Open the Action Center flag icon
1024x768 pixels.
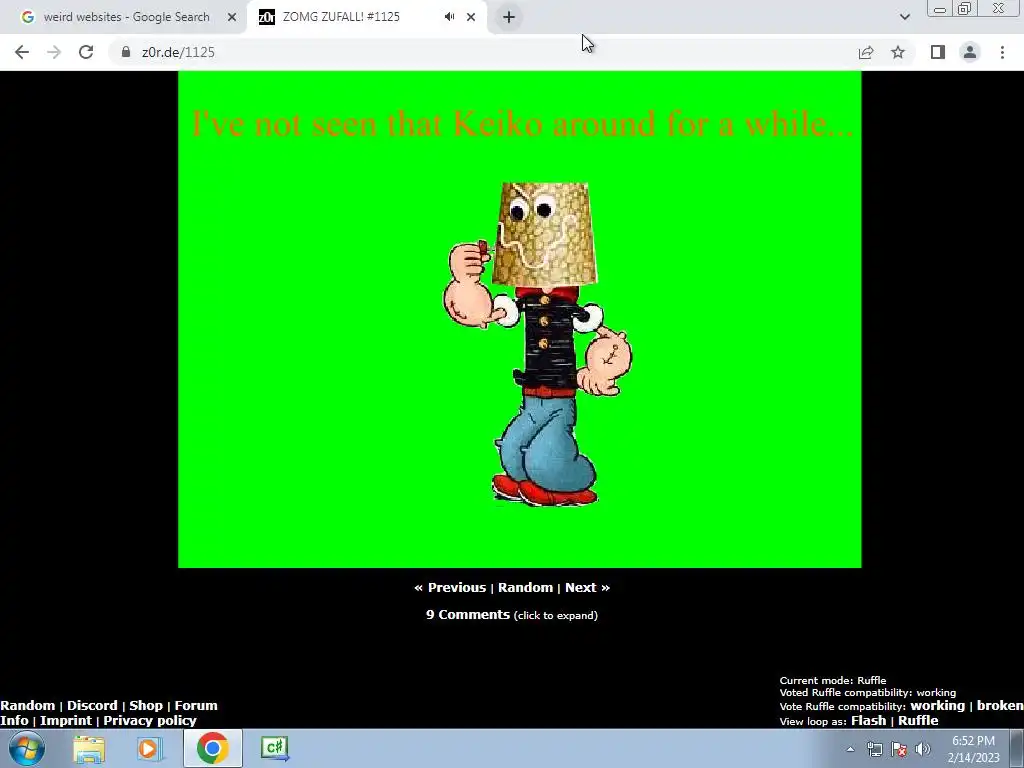click(899, 749)
